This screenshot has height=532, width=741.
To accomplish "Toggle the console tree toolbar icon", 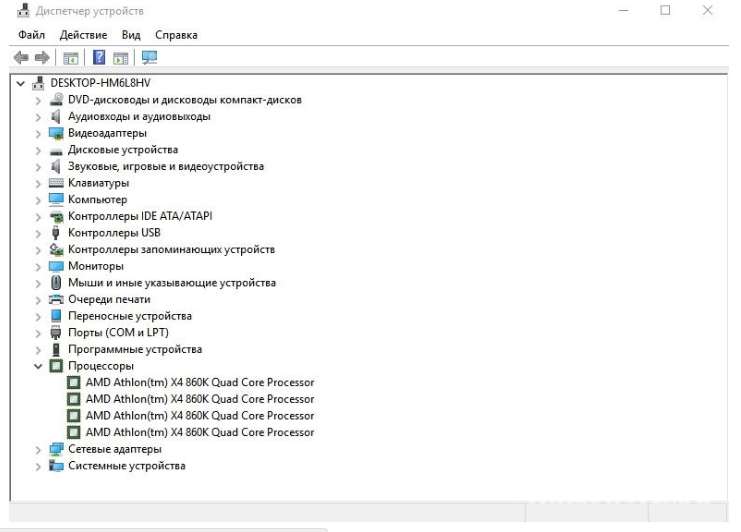I will [x=71, y=58].
